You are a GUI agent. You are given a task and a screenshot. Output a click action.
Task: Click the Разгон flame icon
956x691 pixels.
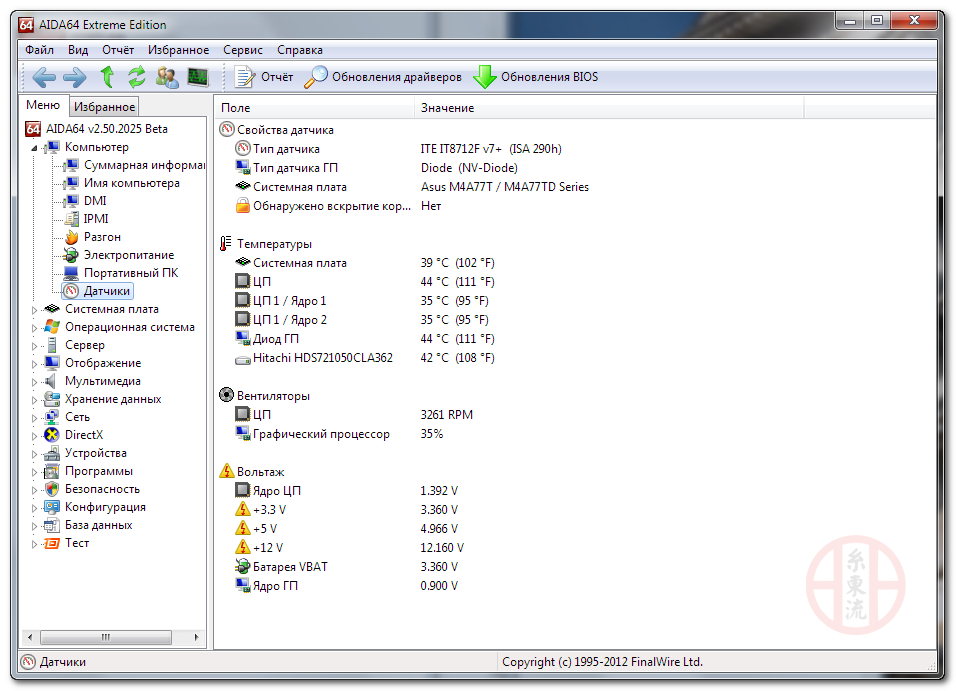click(x=71, y=237)
